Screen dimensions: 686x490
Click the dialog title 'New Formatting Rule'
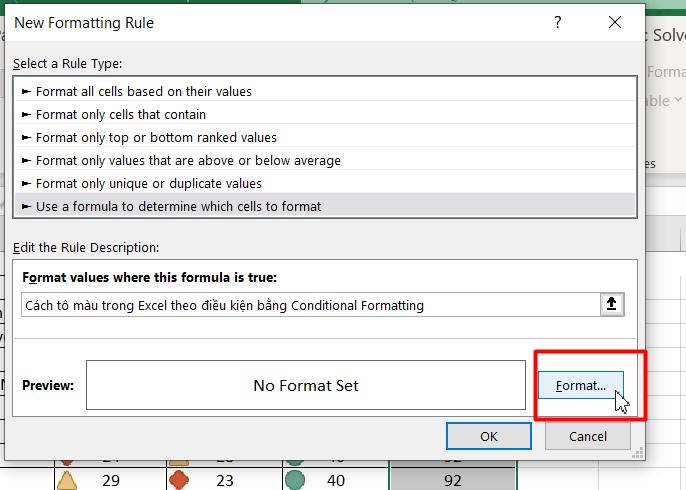pos(84,23)
